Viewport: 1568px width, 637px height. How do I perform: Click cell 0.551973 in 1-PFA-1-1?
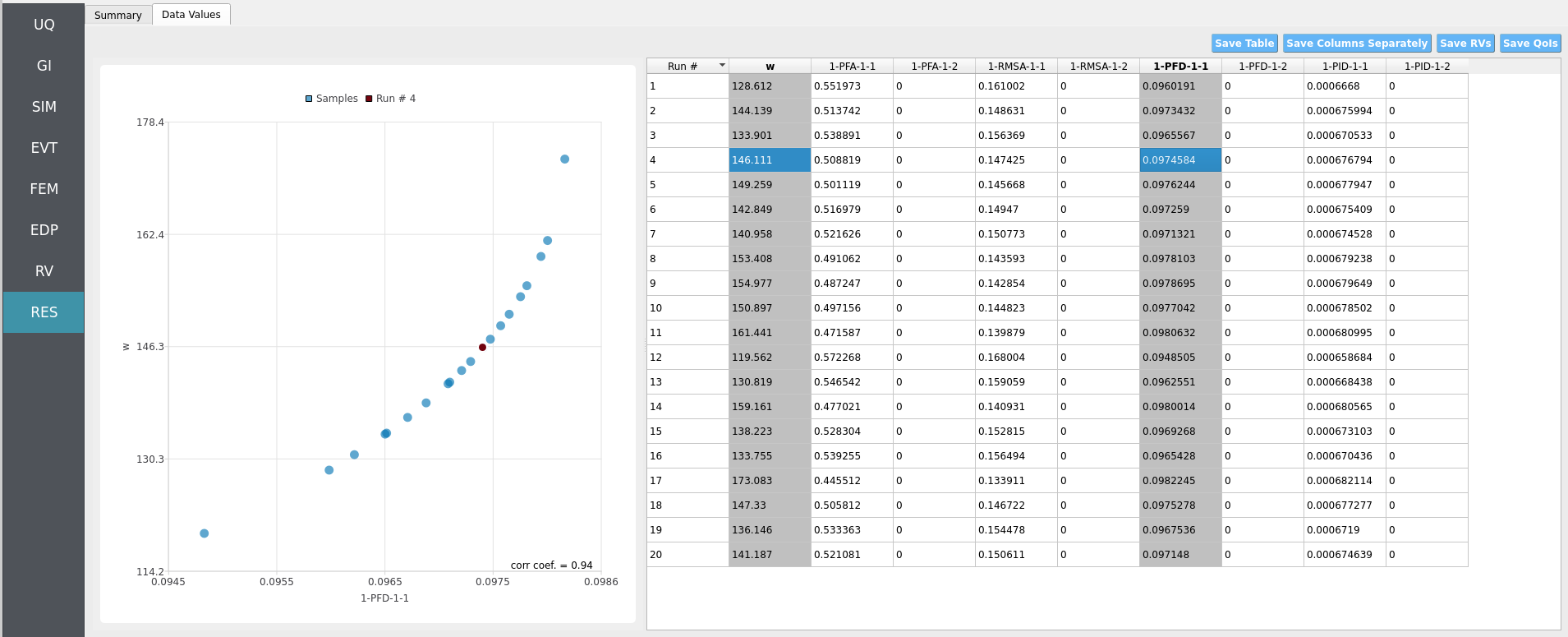[x=852, y=86]
